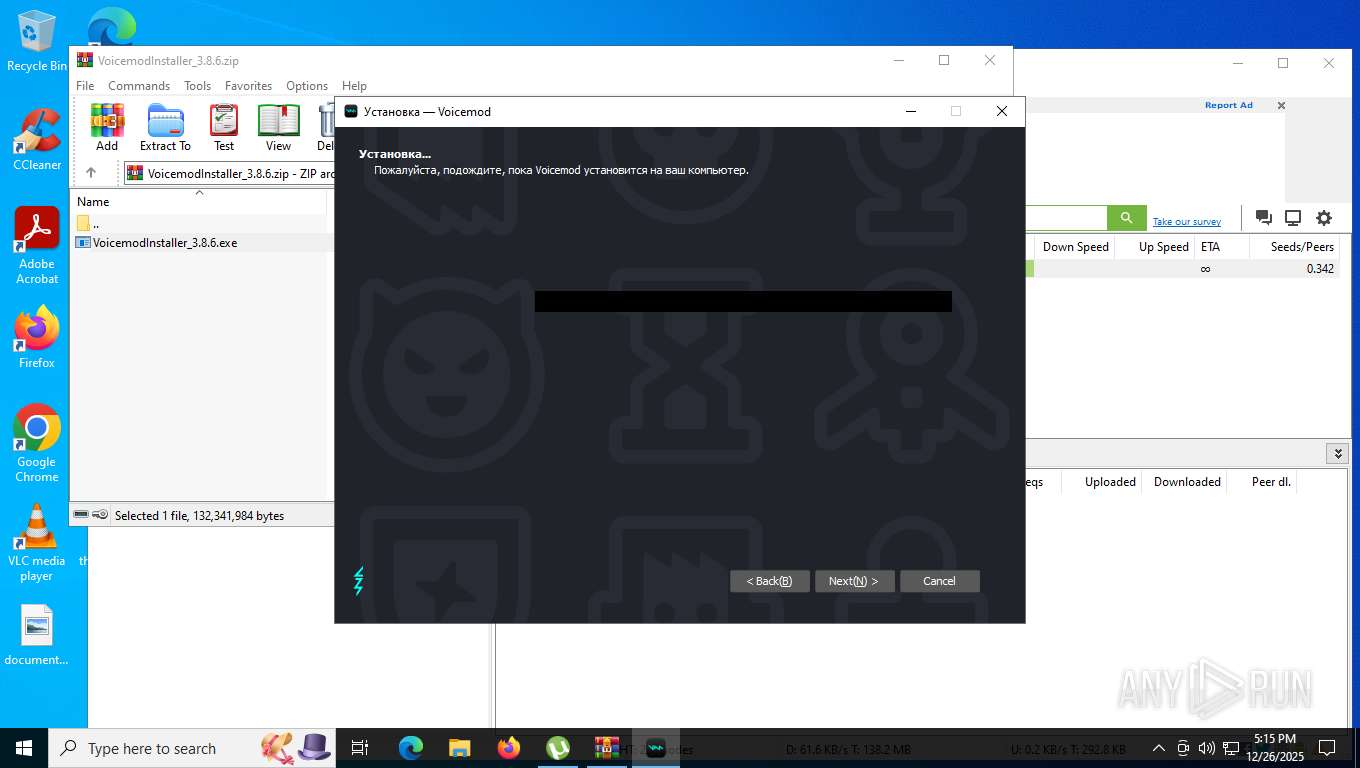The image size is (1360, 768).
Task: Open uTorrent settings gear icon
Action: pos(1324,218)
